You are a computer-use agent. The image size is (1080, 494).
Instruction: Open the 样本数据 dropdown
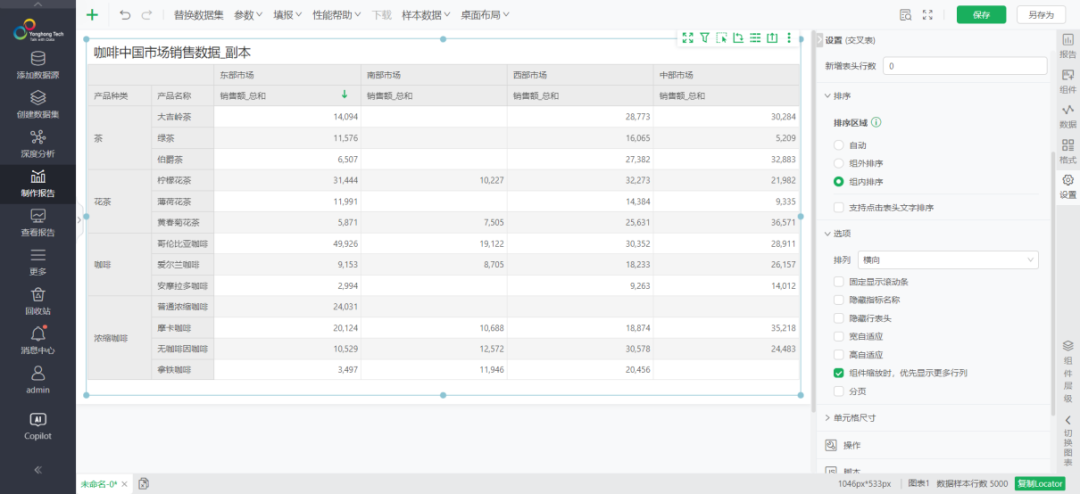[x=426, y=14]
